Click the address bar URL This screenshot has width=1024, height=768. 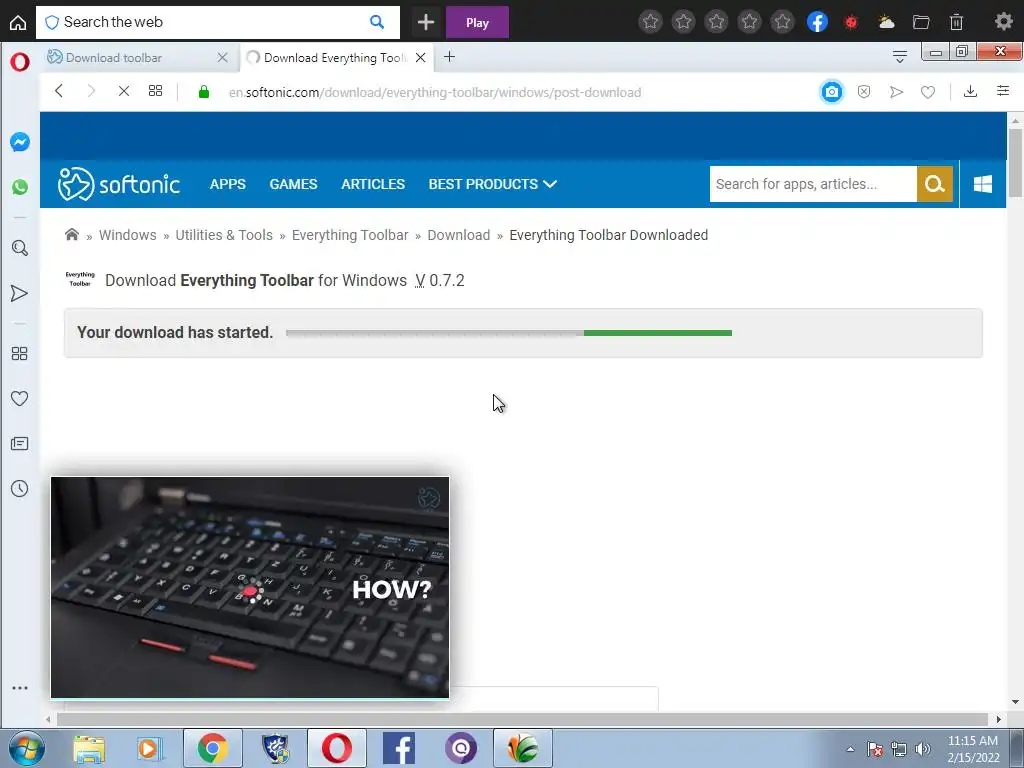coord(435,92)
